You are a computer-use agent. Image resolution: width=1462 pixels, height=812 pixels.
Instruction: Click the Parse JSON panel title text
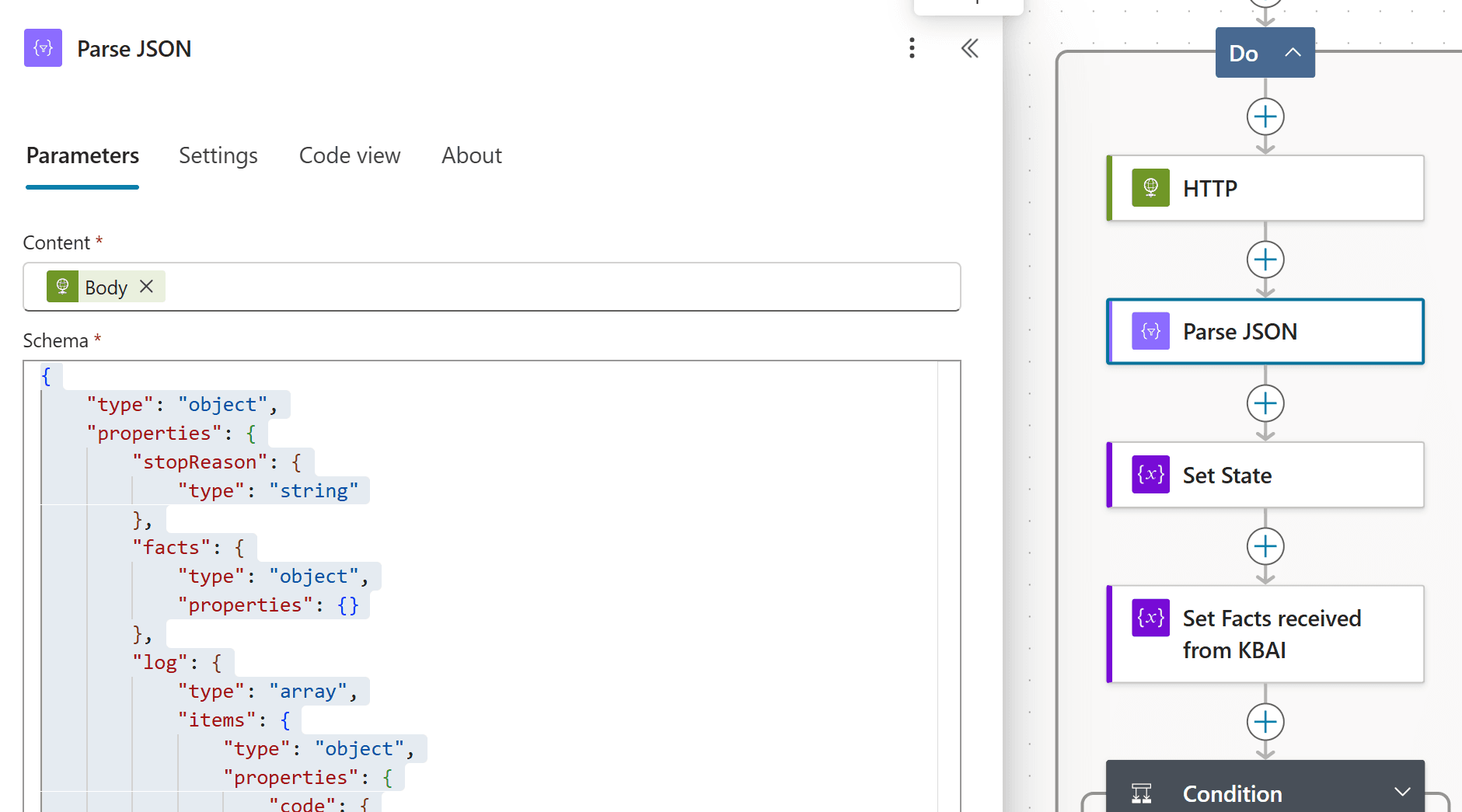point(134,48)
